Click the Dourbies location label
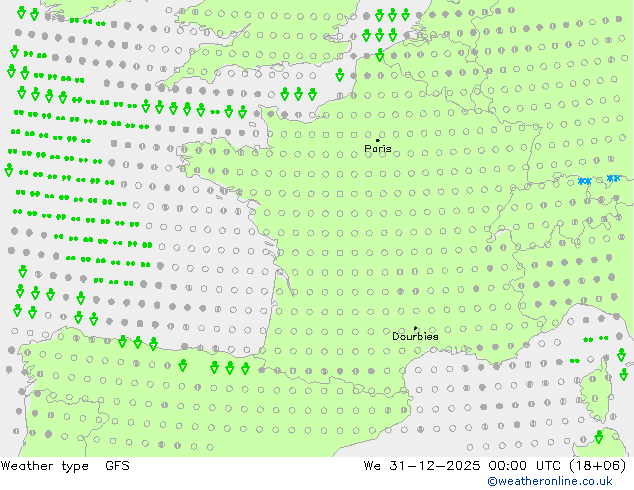 tap(415, 336)
